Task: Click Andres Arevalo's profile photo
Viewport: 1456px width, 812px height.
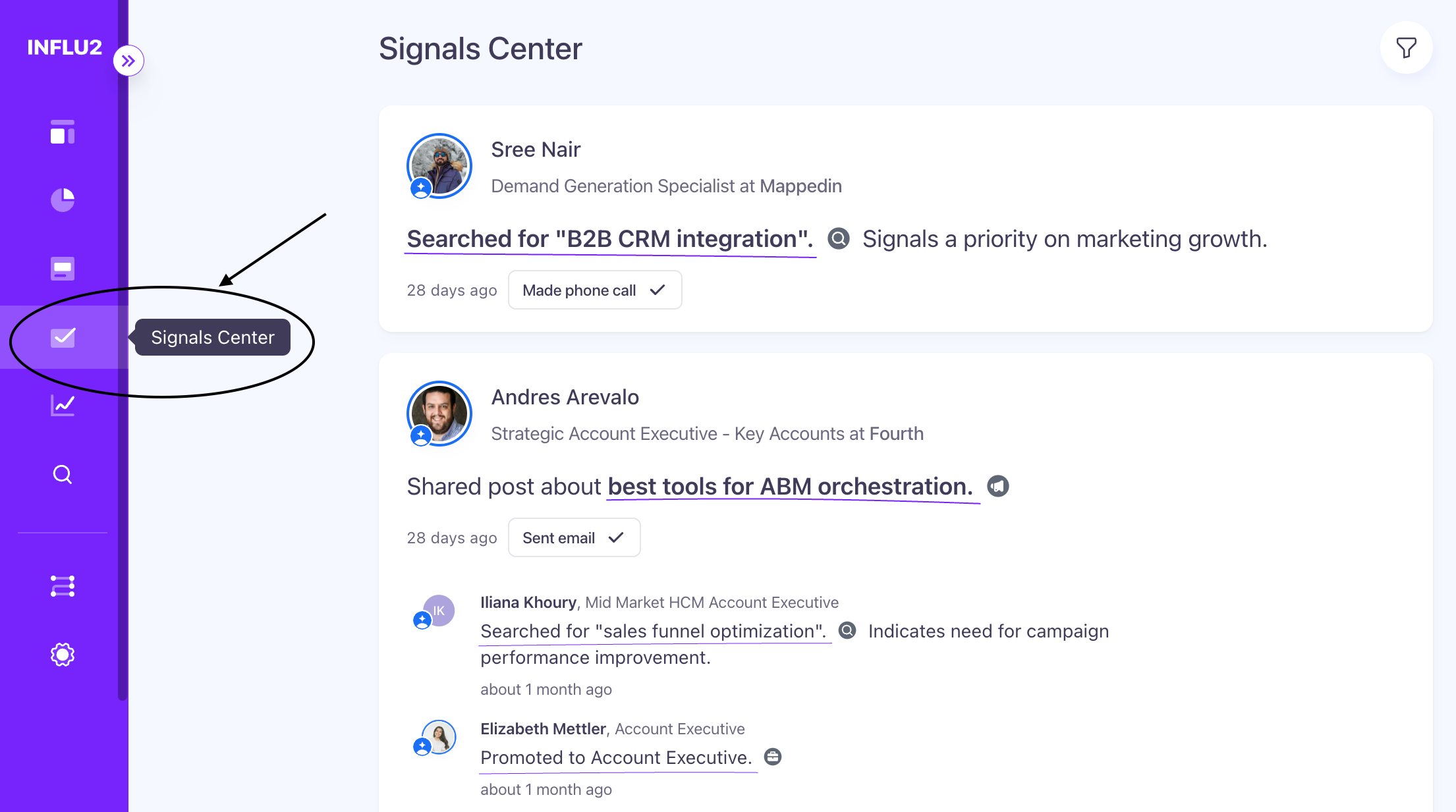Action: pyautogui.click(x=439, y=414)
